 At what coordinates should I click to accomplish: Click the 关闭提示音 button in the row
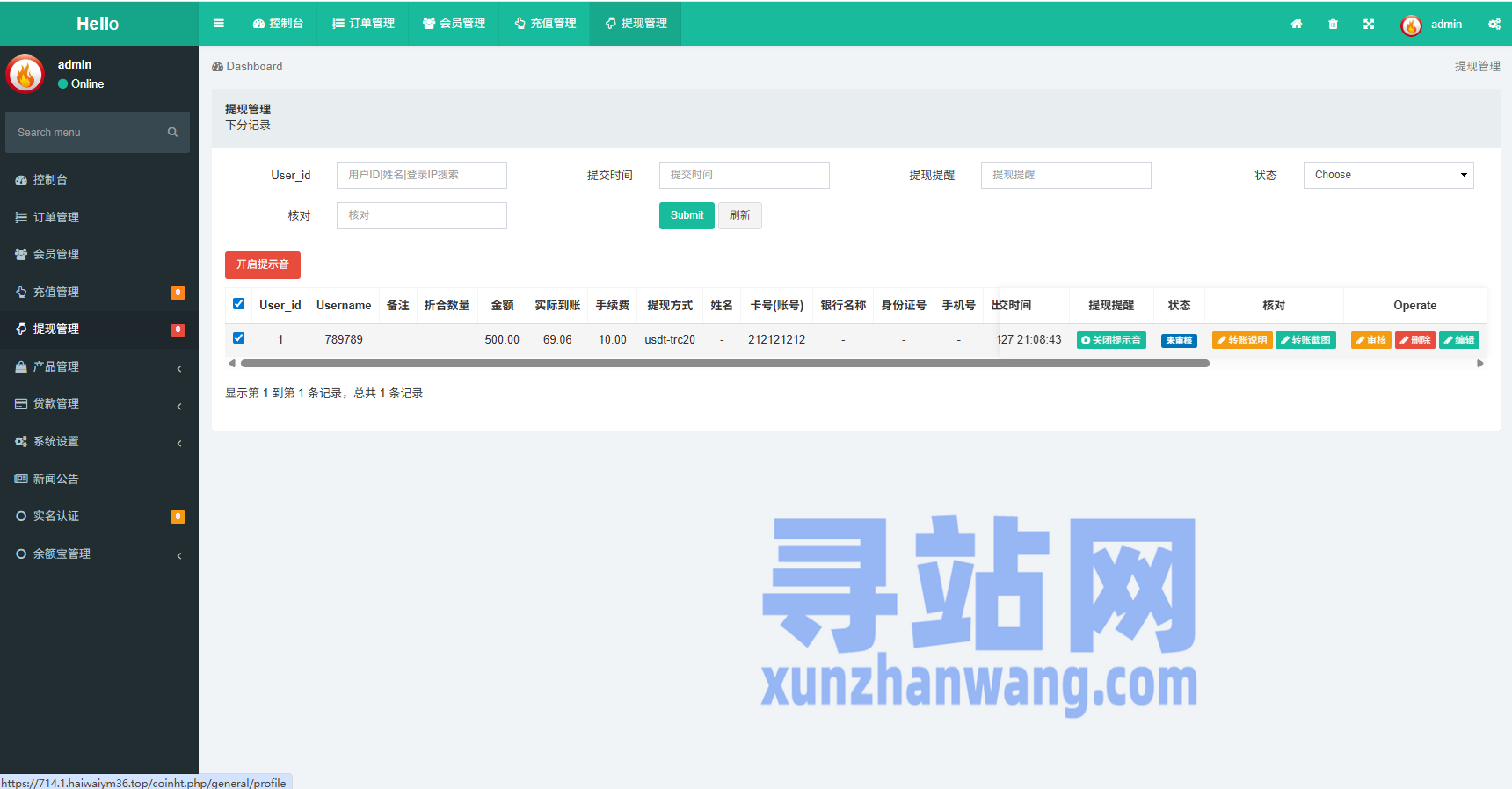pos(1111,340)
